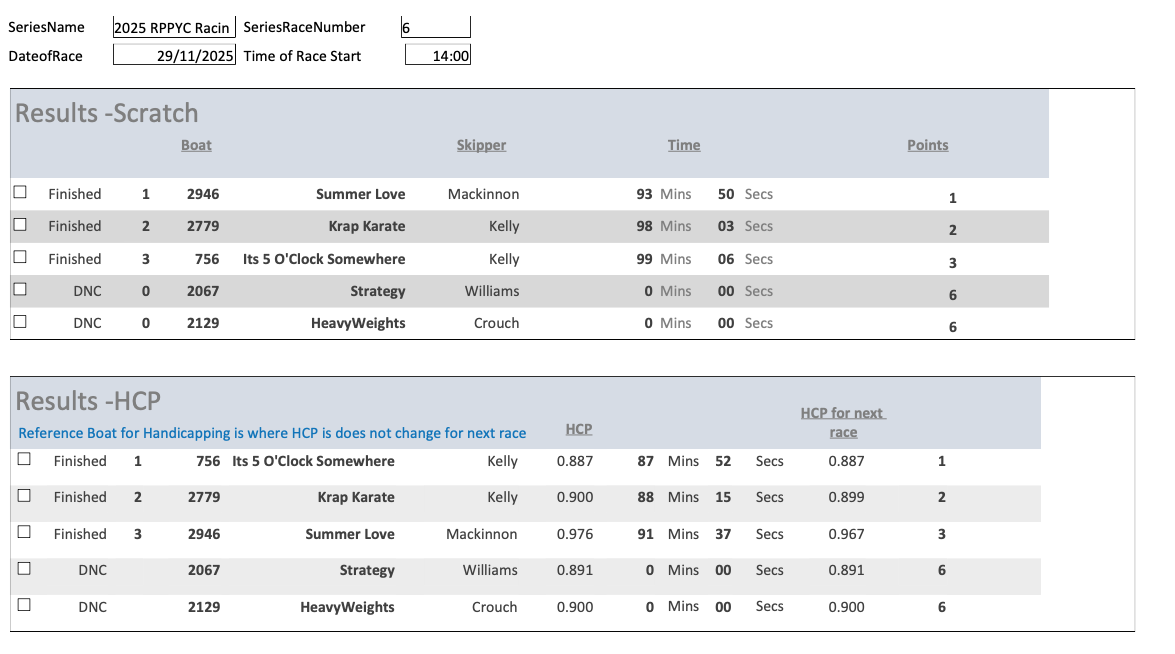
Task: Click the DateofRace field showing 29/11/2025
Action: 174,56
